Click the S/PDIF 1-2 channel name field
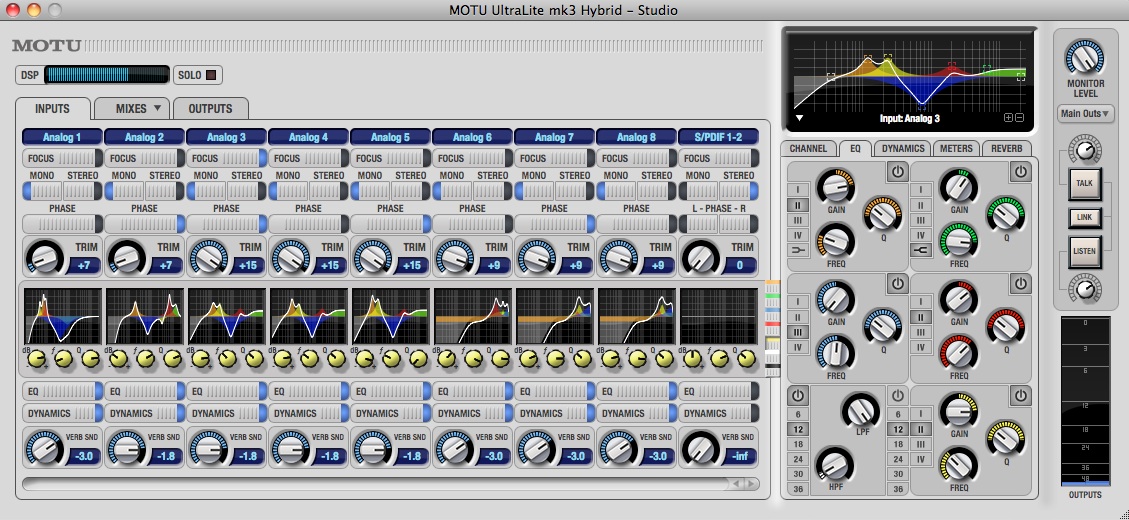The width and height of the screenshot is (1129, 520). [719, 137]
